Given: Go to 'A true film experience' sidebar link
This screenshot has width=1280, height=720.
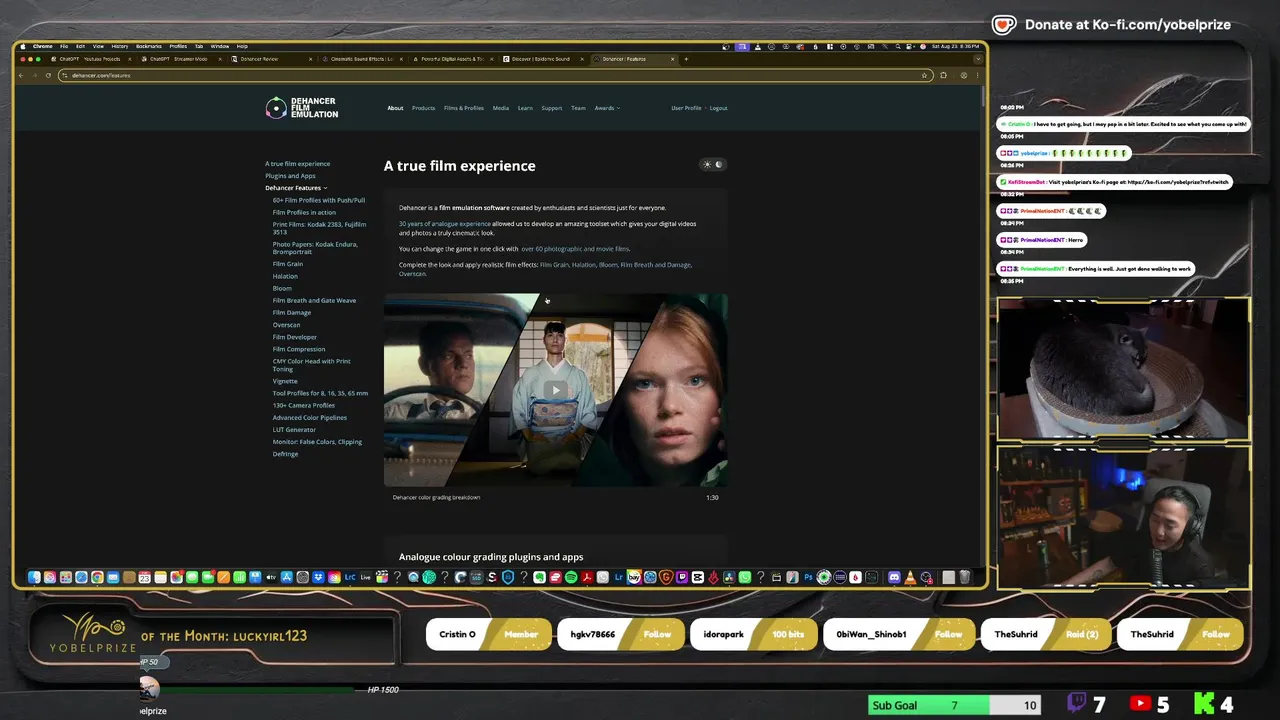Looking at the screenshot, I should [x=297, y=164].
